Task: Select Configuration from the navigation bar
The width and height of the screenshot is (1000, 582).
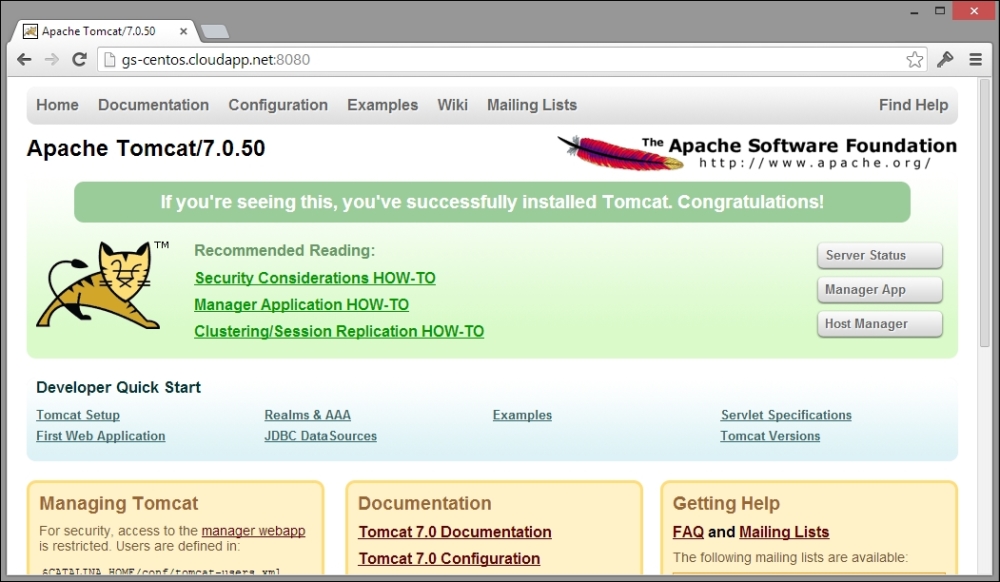Action: (x=278, y=105)
